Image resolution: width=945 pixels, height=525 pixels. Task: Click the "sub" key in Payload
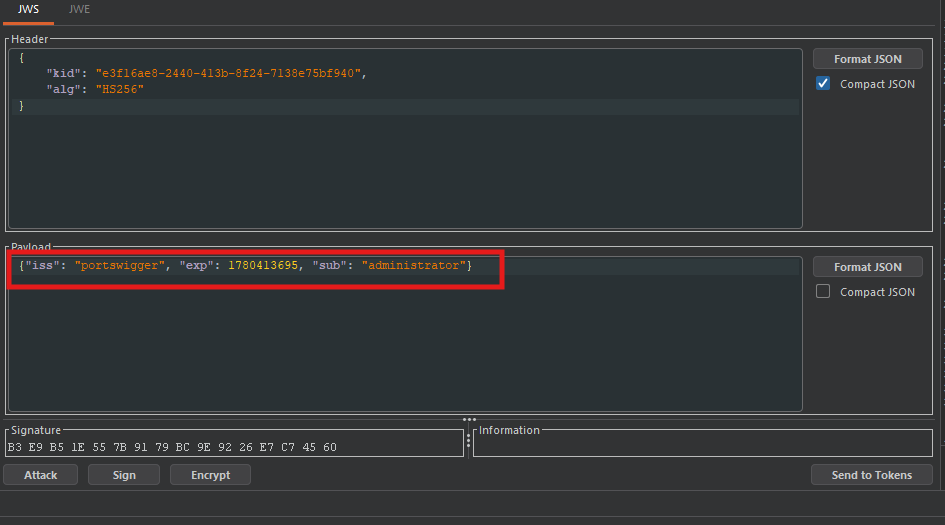tap(329, 266)
